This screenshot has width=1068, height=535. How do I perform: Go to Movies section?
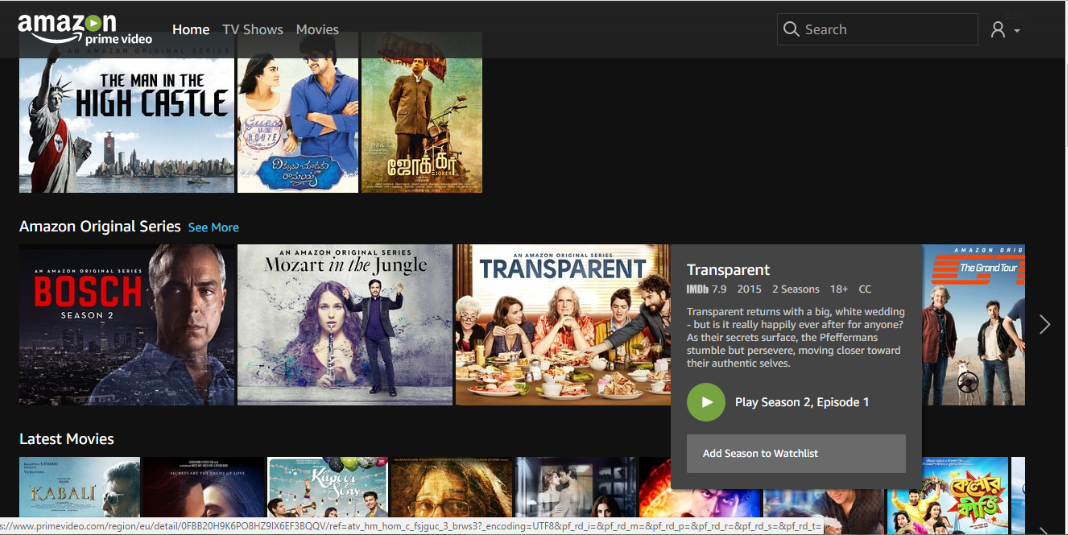click(x=317, y=29)
